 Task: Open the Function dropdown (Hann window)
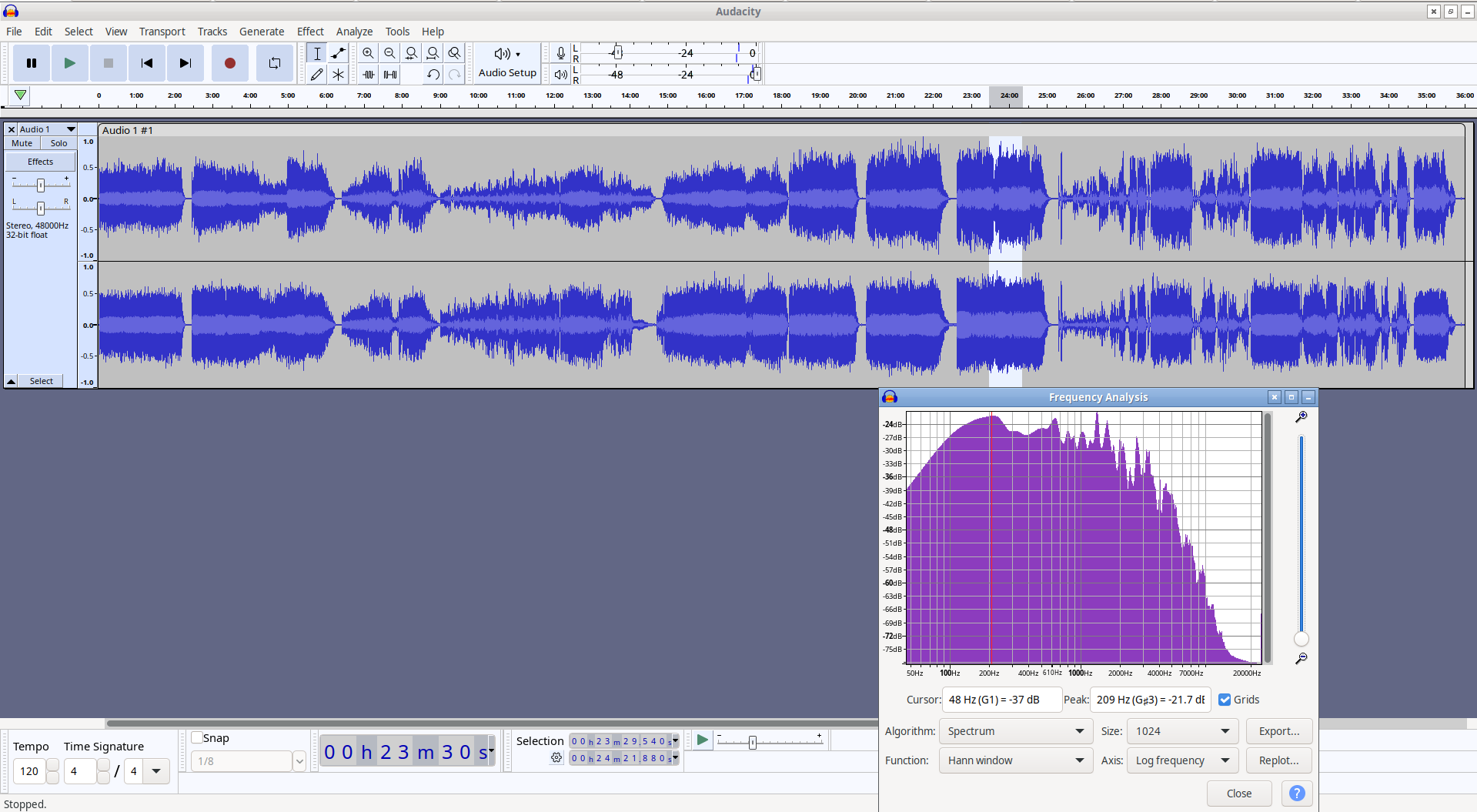[x=1015, y=760]
